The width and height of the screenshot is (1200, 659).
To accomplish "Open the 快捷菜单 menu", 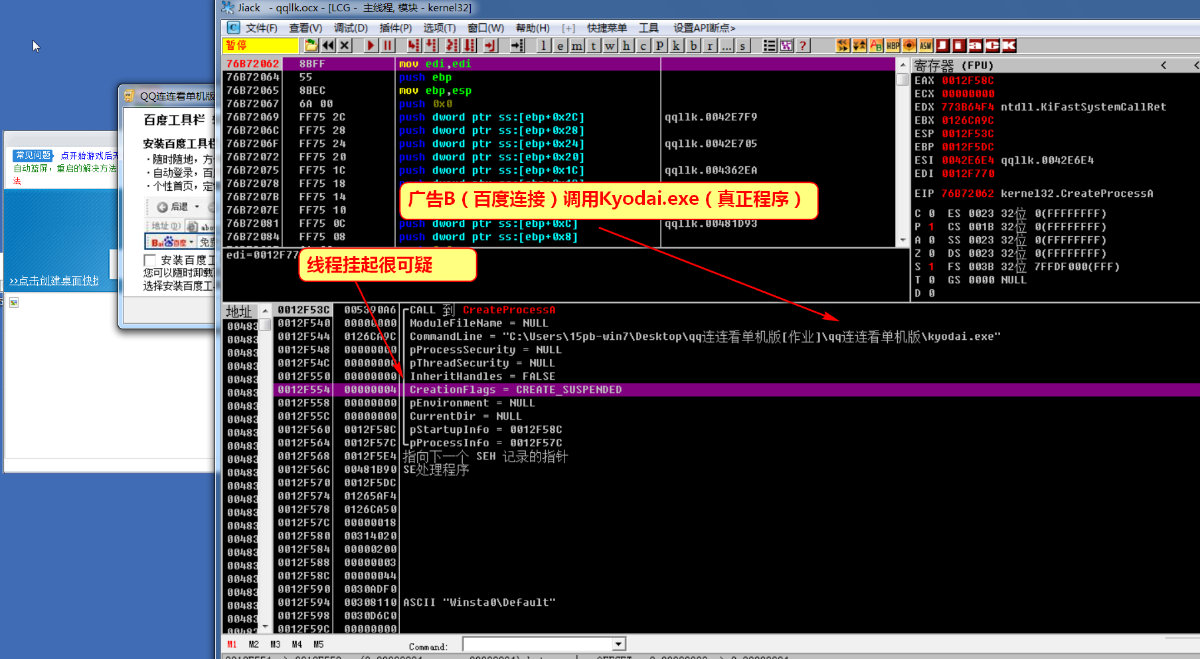I will 607,28.
